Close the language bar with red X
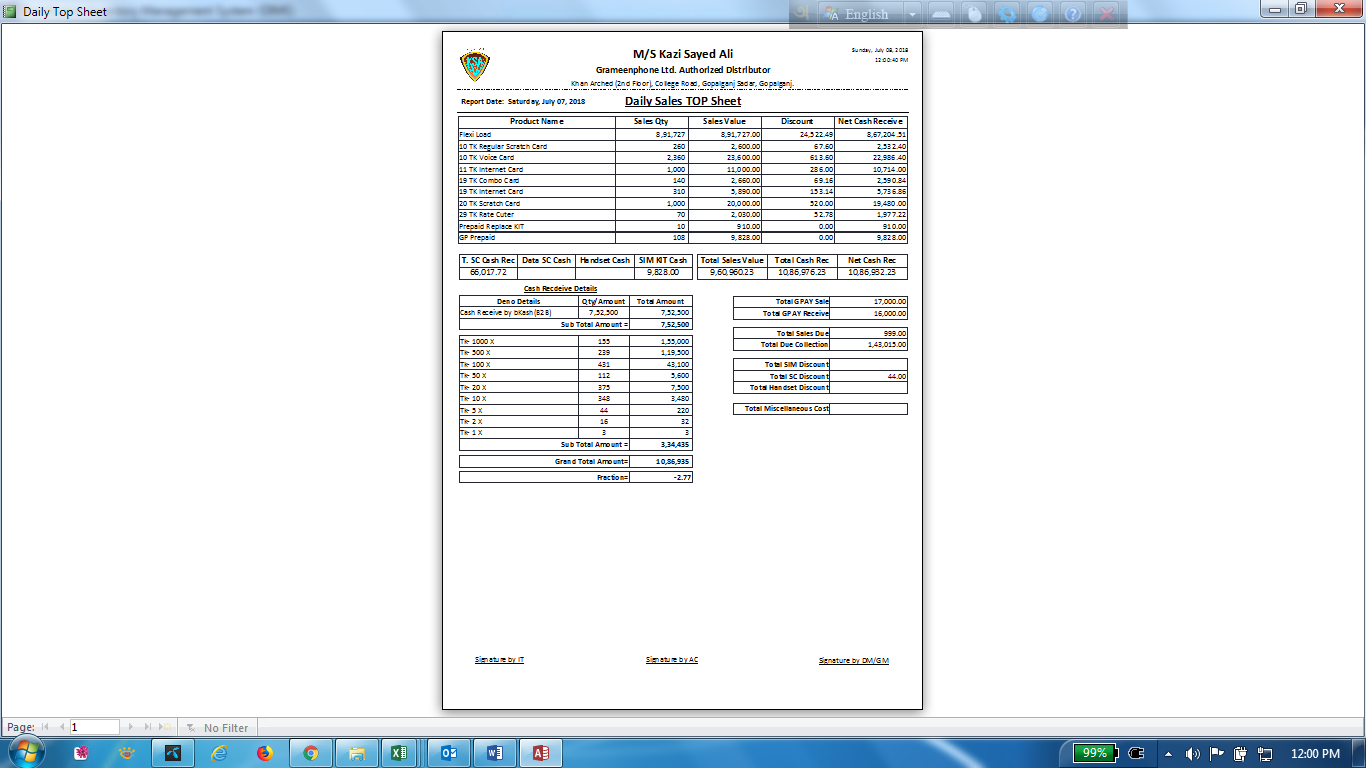The width and height of the screenshot is (1366, 768). coord(1106,14)
